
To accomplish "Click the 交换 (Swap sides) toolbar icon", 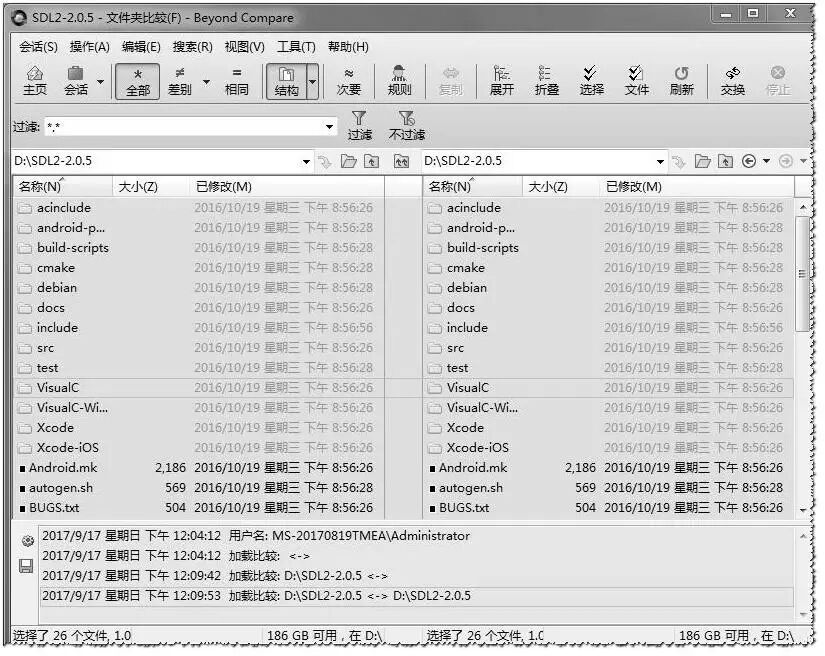I will pos(733,81).
